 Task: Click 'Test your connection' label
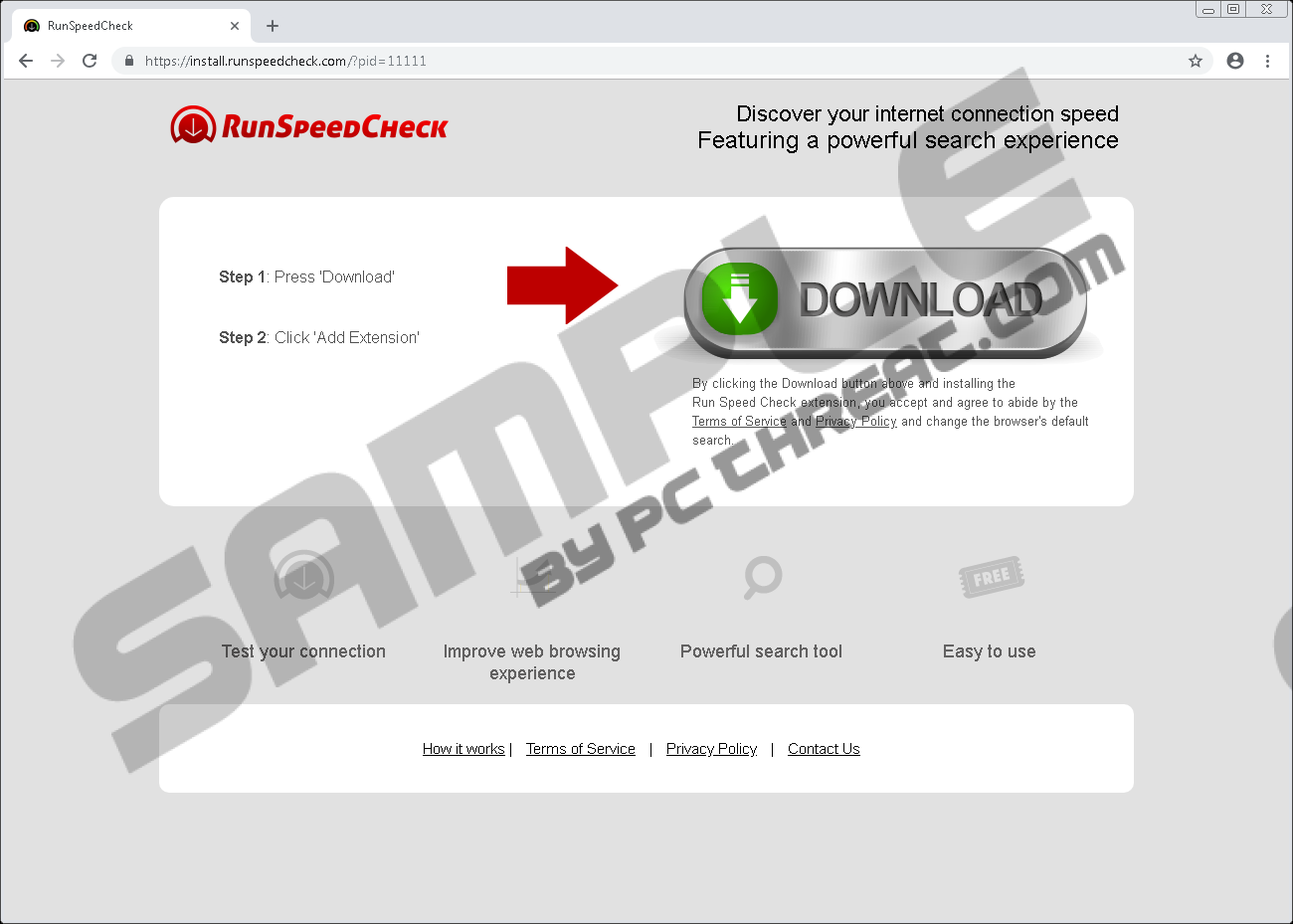coord(303,651)
